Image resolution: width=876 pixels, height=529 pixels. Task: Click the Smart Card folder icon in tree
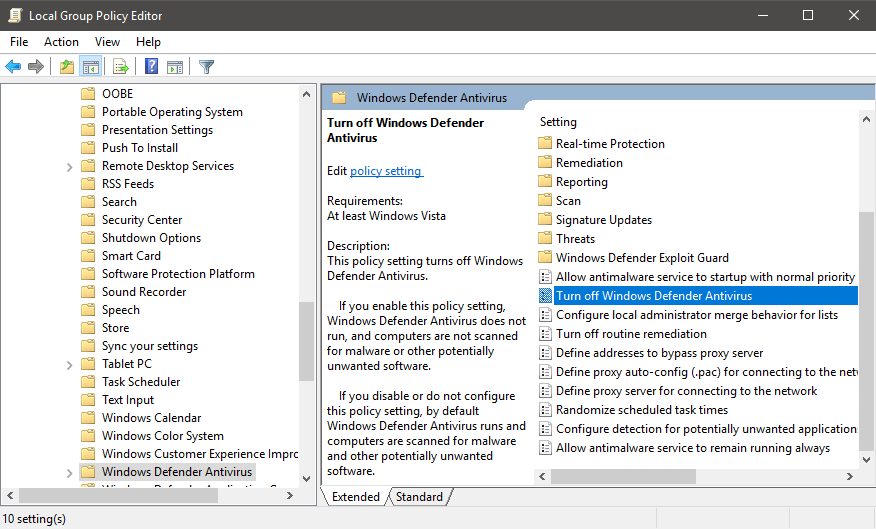coord(88,255)
